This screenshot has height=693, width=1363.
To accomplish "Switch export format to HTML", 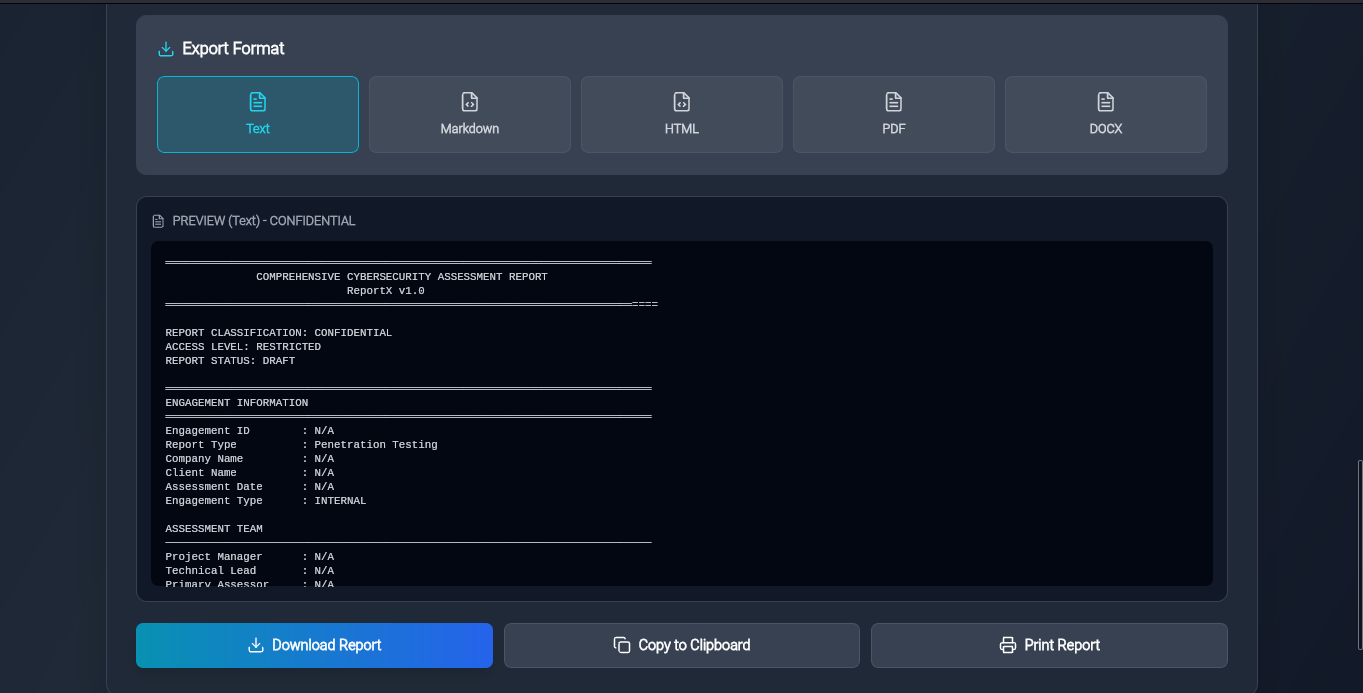I will (681, 114).
